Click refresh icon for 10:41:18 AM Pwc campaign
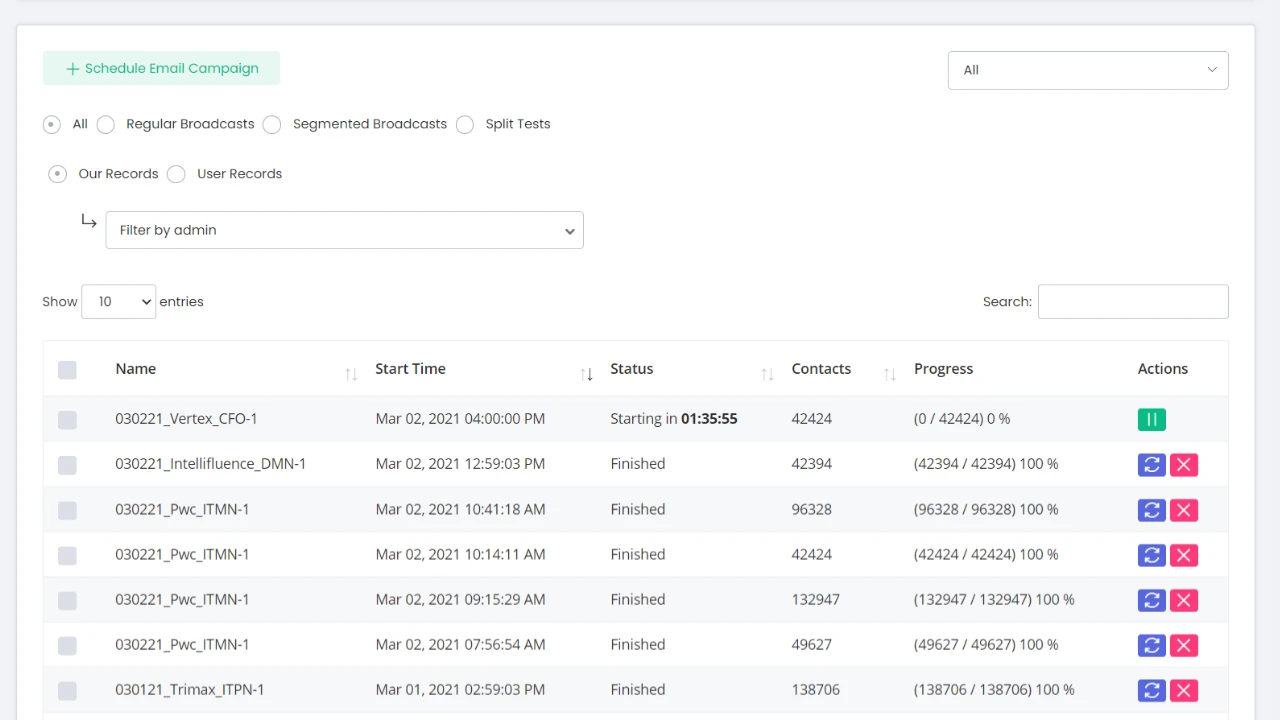 point(1152,510)
